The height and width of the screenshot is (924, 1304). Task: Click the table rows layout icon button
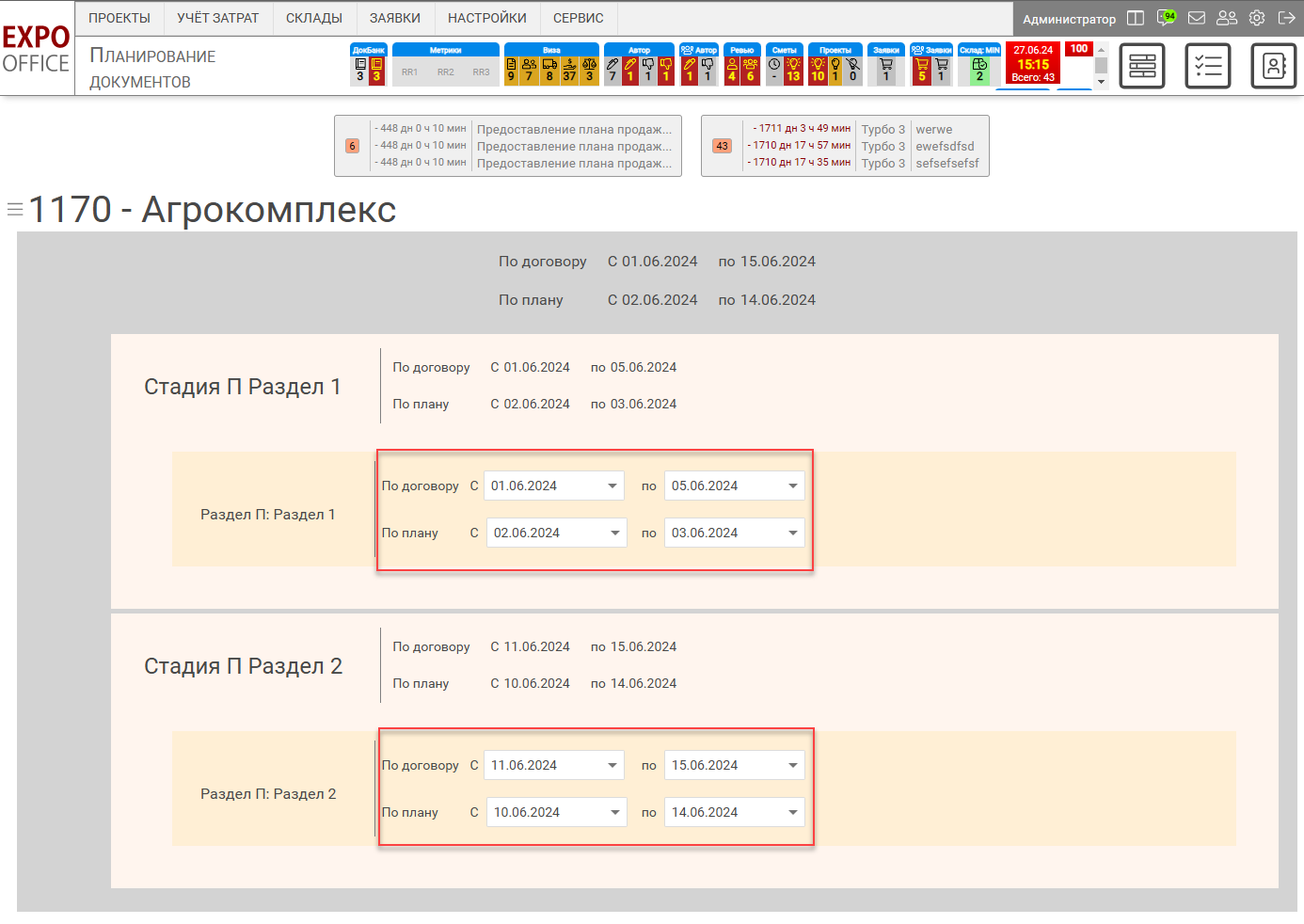(x=1142, y=66)
